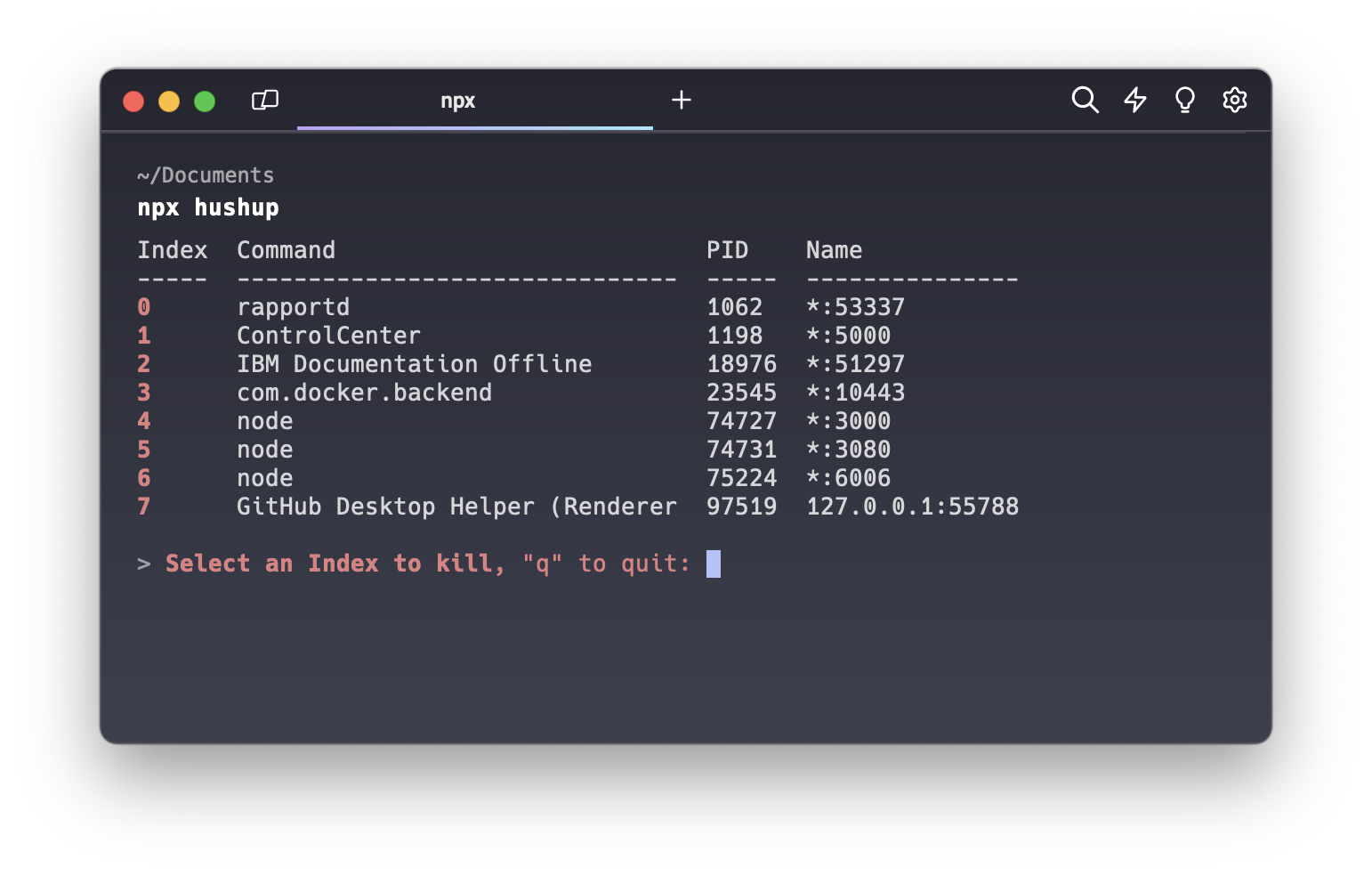
Task: Select the ControlCenter process row
Action: [x=328, y=336]
